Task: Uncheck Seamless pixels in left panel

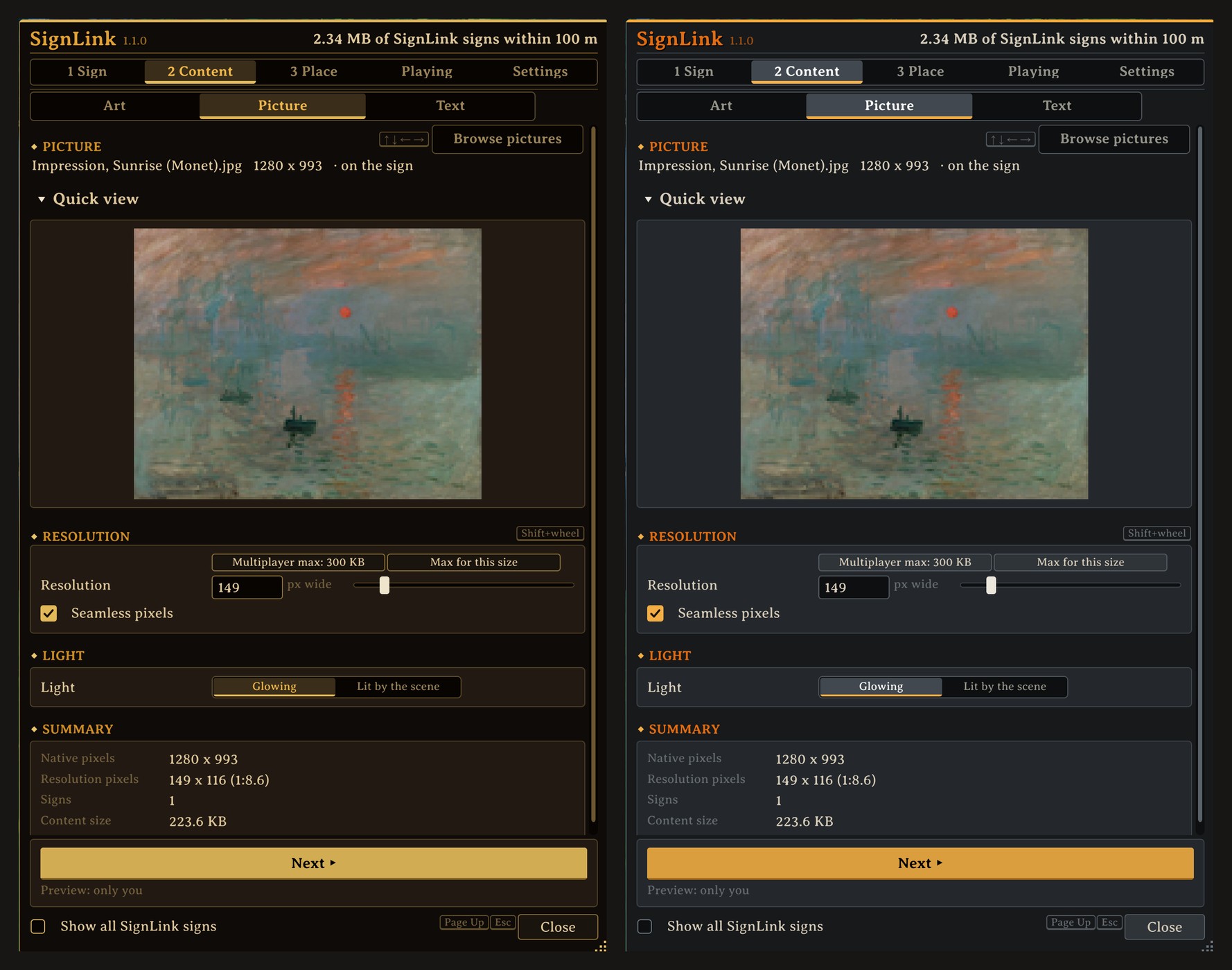Action: [49, 613]
